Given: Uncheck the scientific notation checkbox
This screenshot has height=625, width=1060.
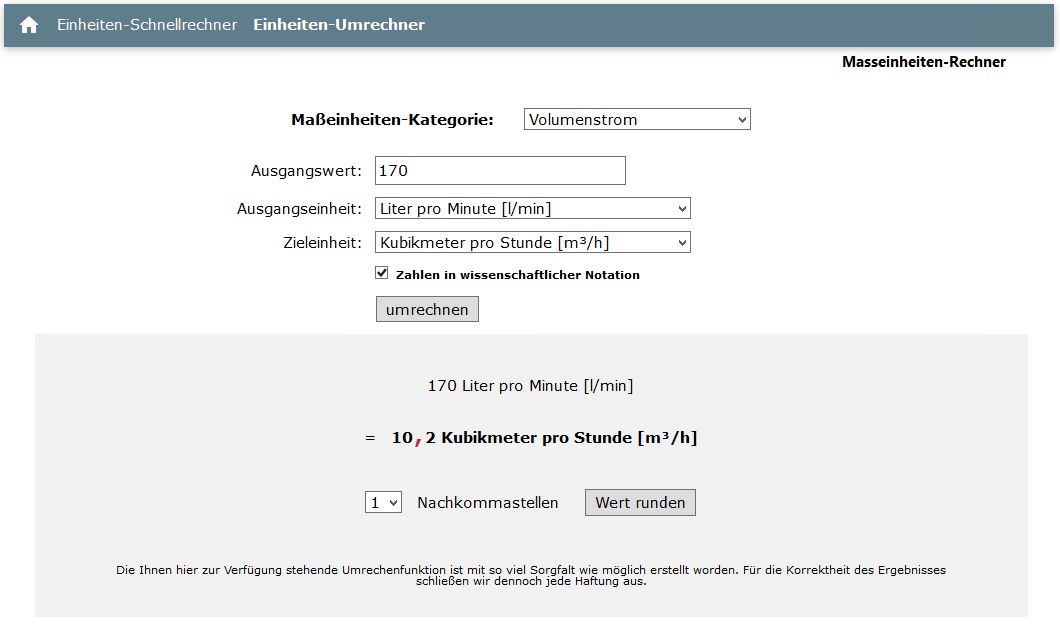Looking at the screenshot, I should [x=382, y=273].
